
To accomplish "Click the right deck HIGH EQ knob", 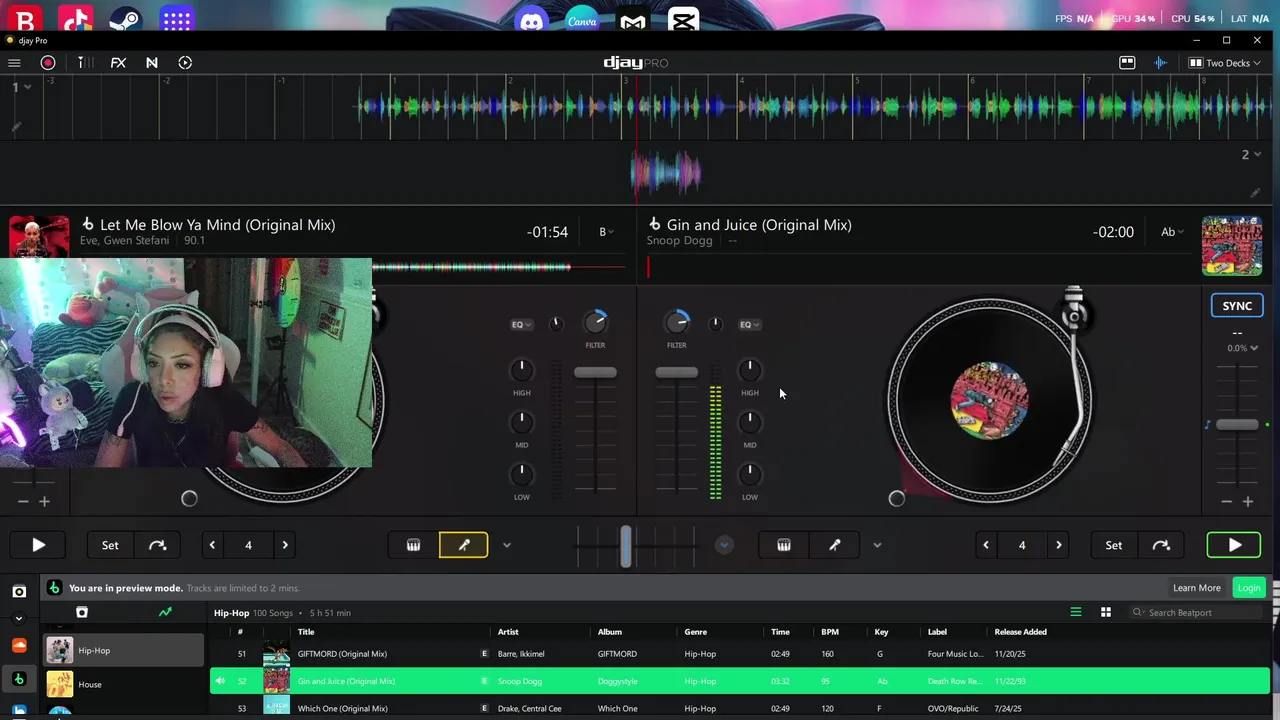I will point(750,370).
